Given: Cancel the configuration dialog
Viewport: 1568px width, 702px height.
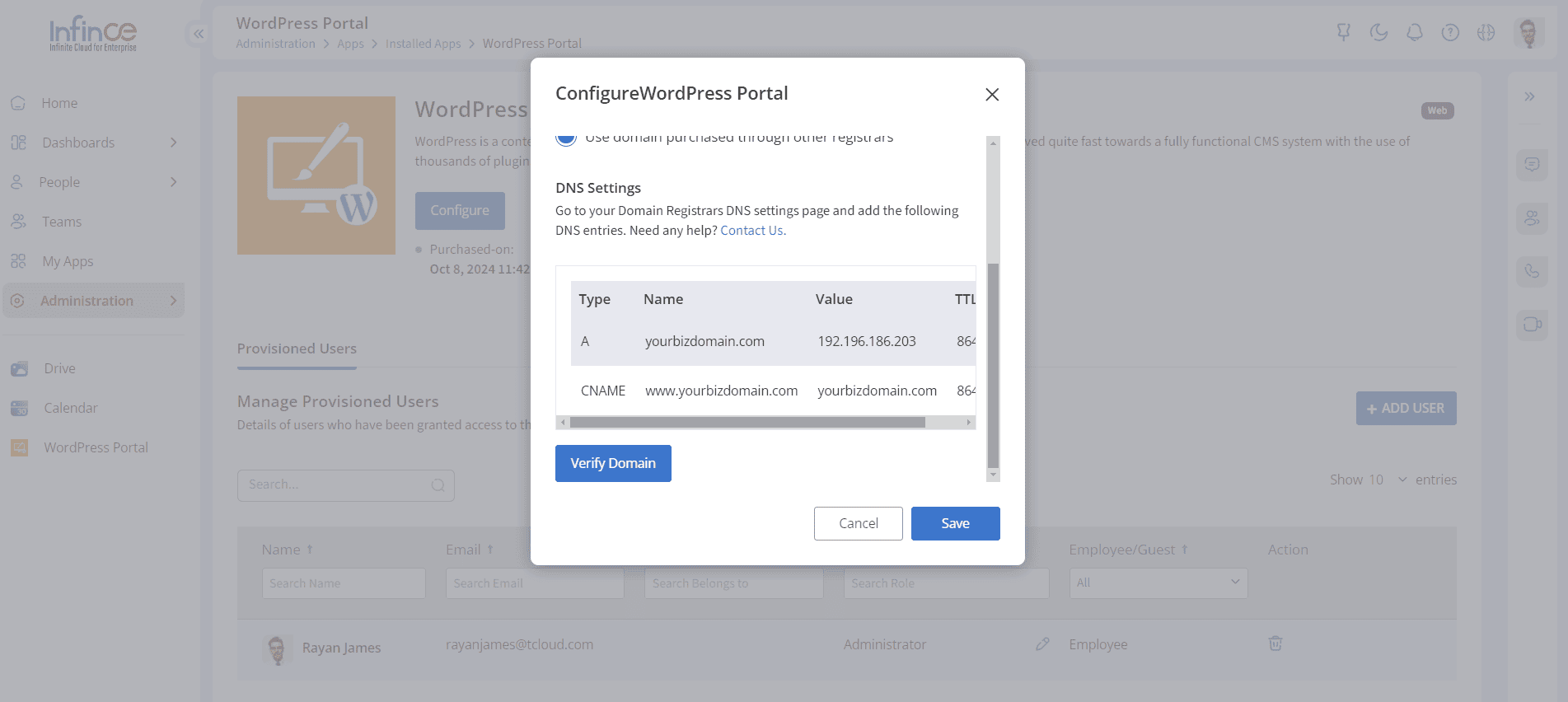Looking at the screenshot, I should (859, 523).
